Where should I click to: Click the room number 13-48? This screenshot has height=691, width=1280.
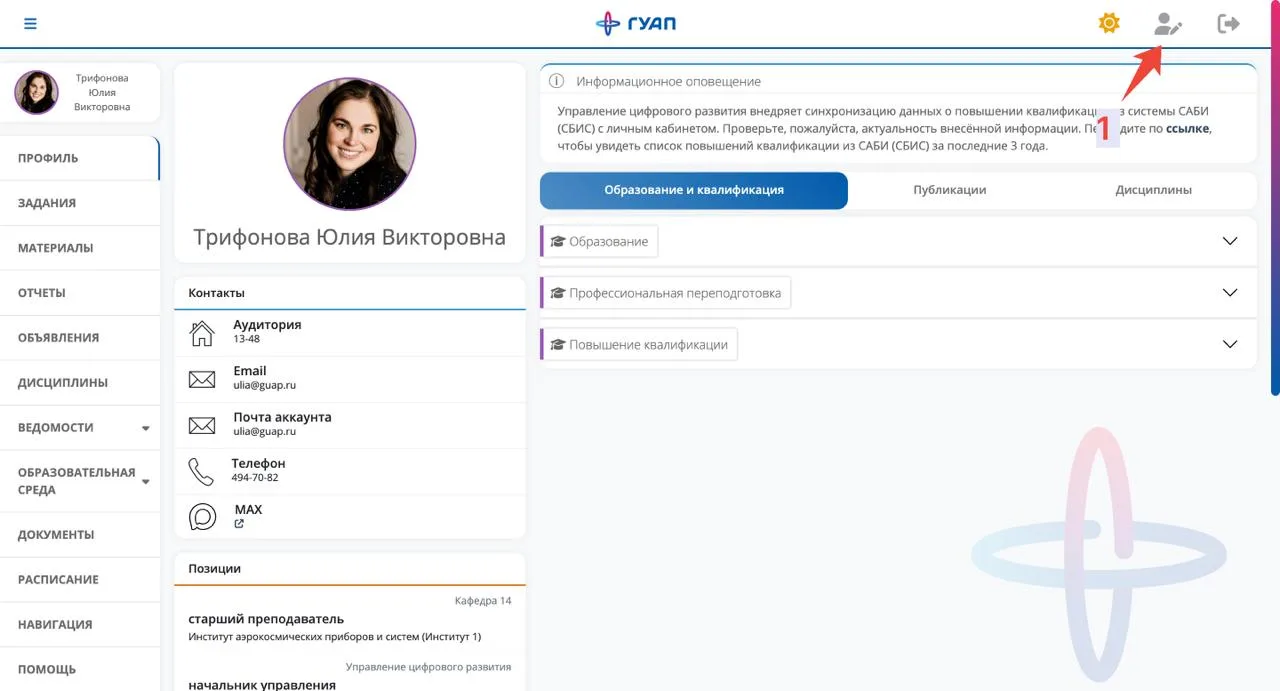(247, 340)
